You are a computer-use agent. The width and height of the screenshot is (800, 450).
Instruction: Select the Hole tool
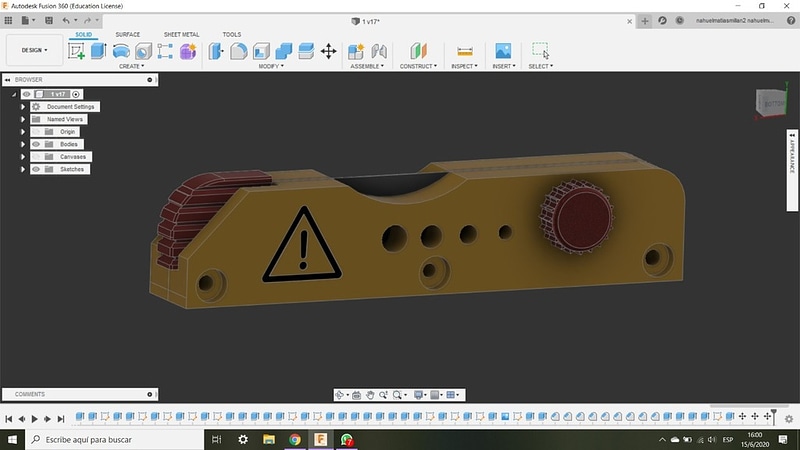pos(143,51)
